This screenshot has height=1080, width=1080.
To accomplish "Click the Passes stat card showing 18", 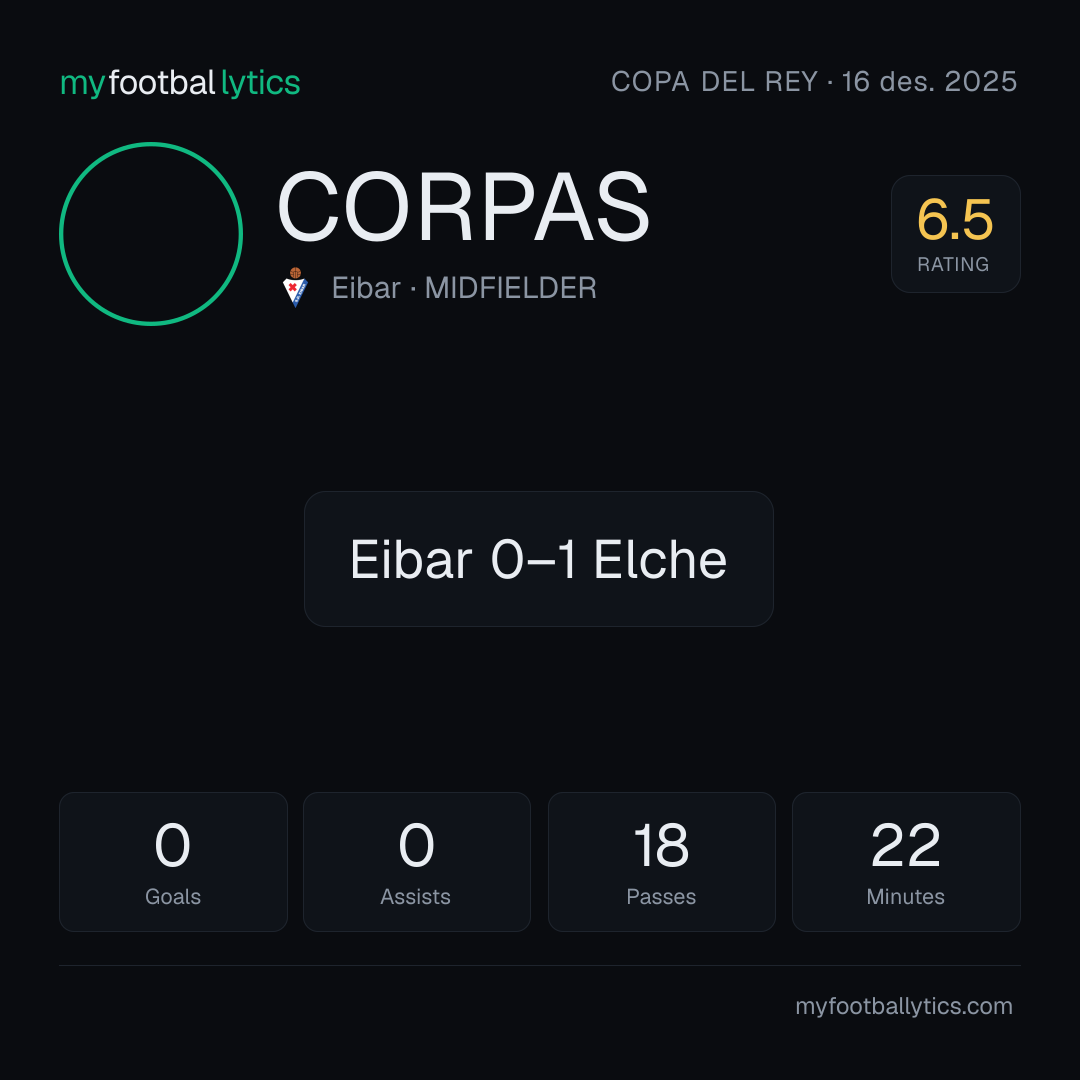I will (662, 862).
